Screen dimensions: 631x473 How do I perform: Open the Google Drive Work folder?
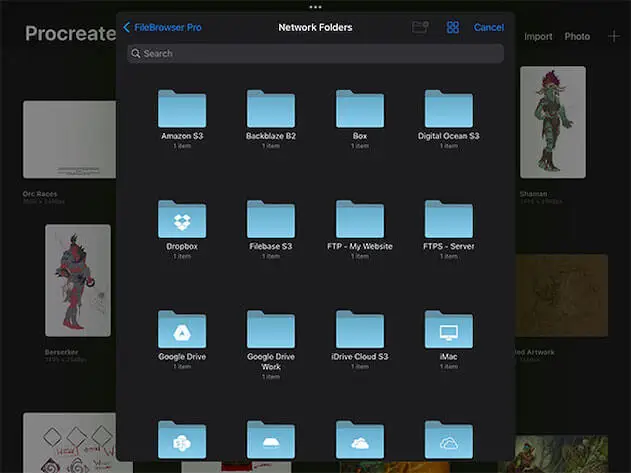pyautogui.click(x=271, y=329)
